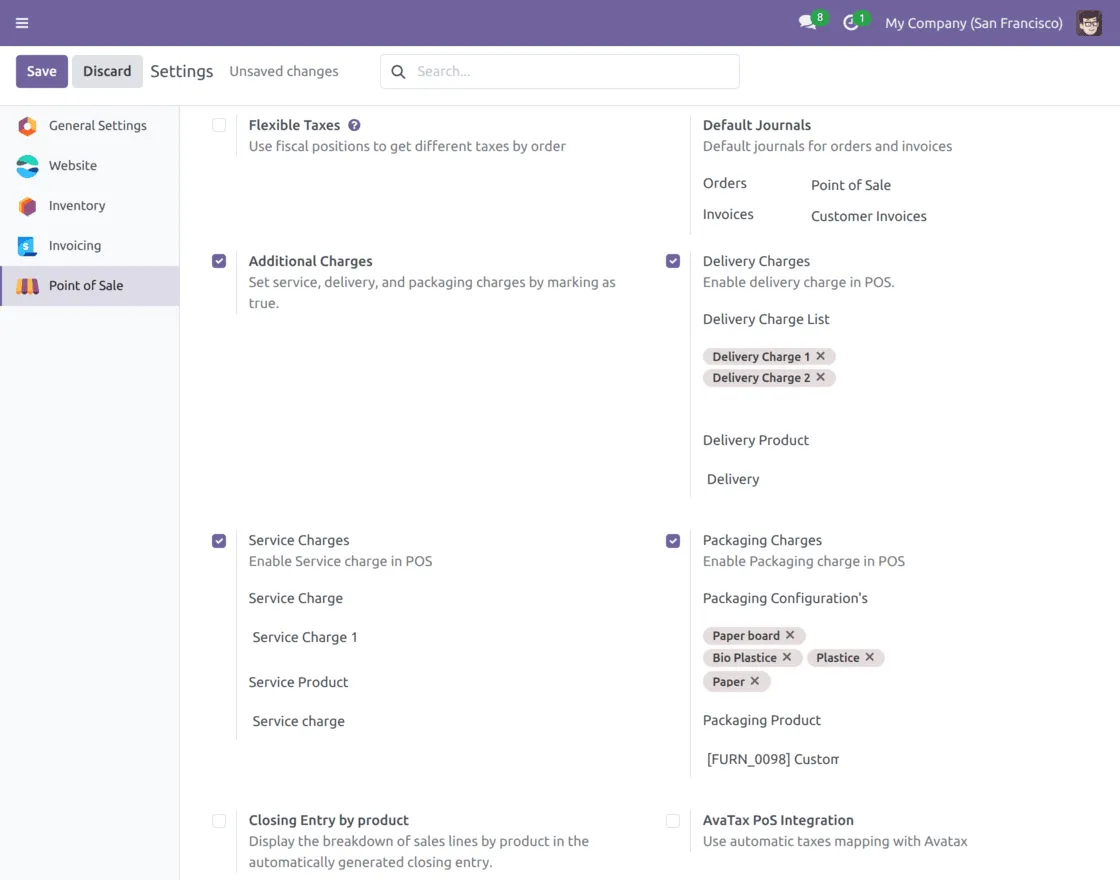Uncheck the Delivery Charges checkbox
Screen dimensions: 1120x880
673,261
